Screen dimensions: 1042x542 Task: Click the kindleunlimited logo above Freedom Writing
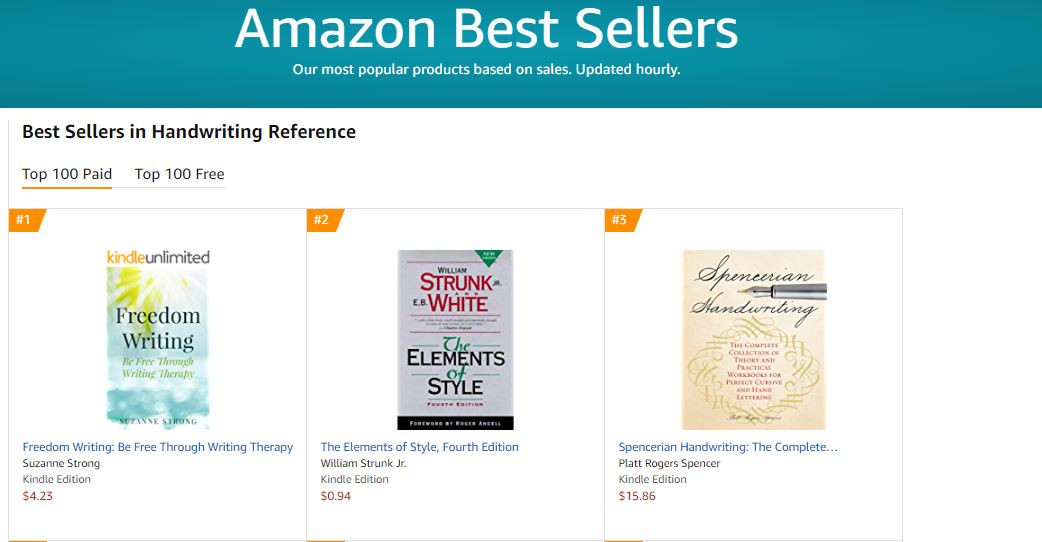point(158,257)
